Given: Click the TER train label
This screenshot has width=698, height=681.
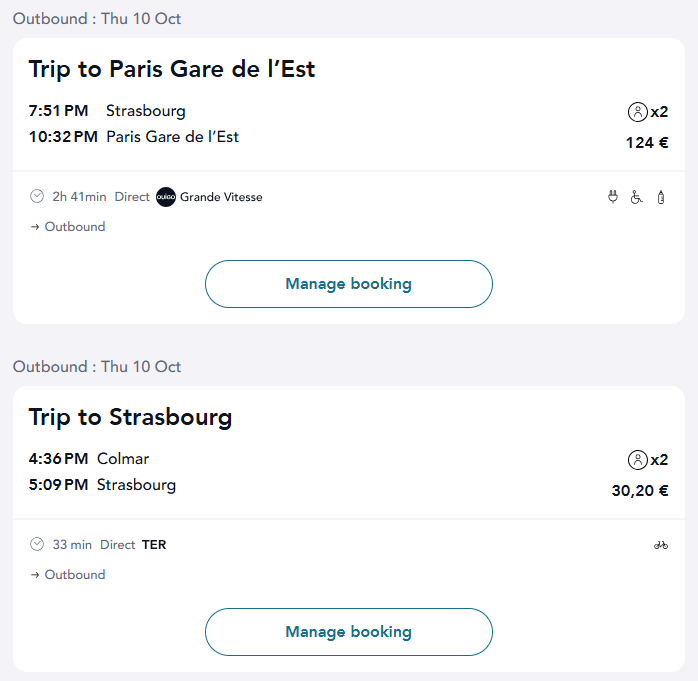Looking at the screenshot, I should tap(154, 545).
